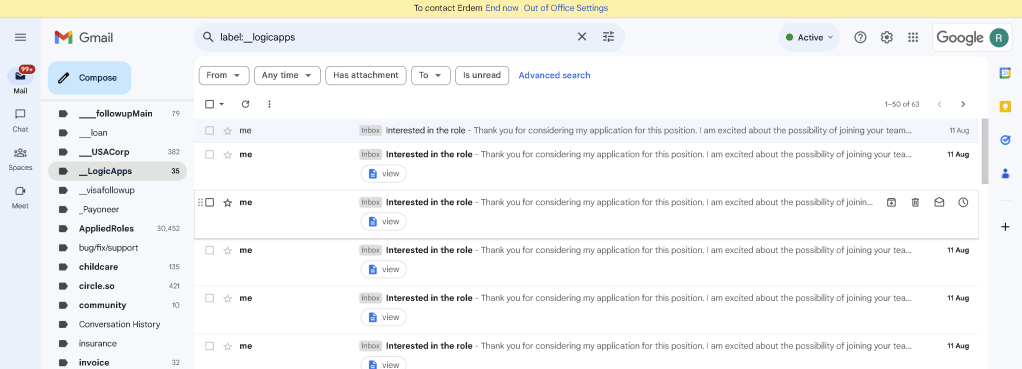The width and height of the screenshot is (1022, 369).
Task: Star the first email
Action: (227, 130)
